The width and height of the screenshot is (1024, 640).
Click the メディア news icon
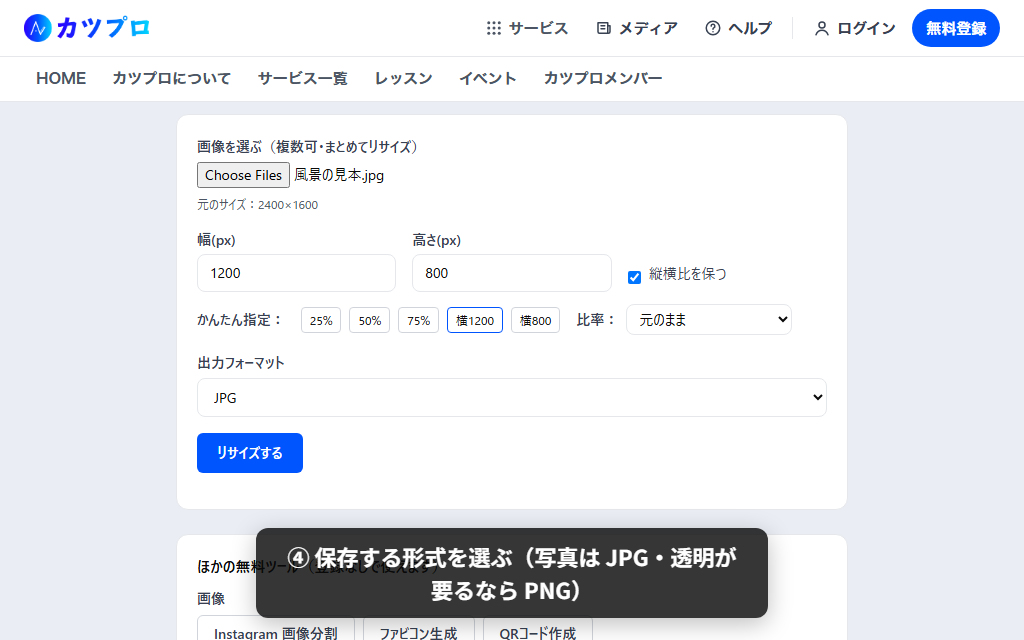point(604,28)
